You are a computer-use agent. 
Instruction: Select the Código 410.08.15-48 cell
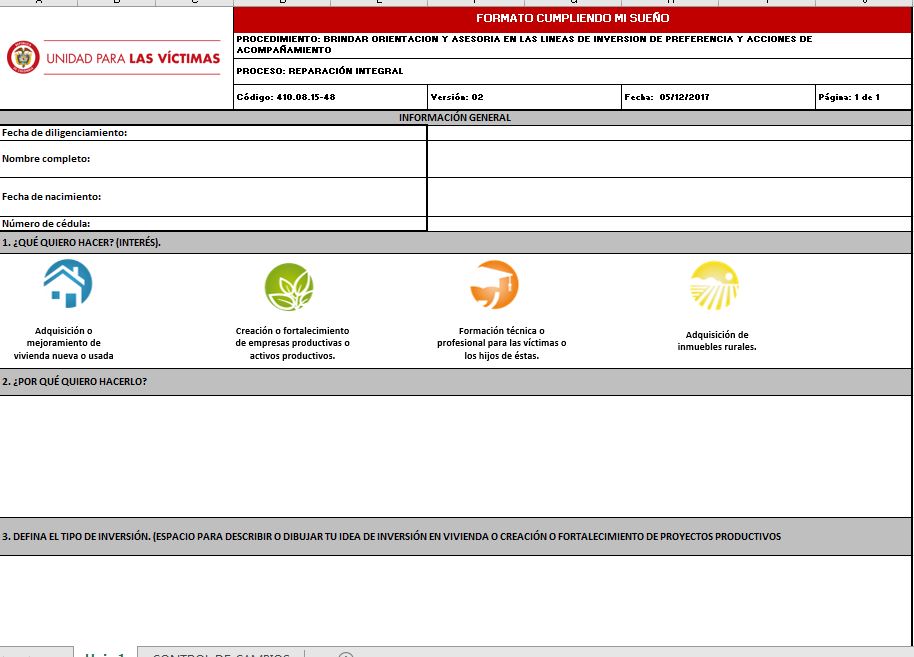pyautogui.click(x=331, y=97)
